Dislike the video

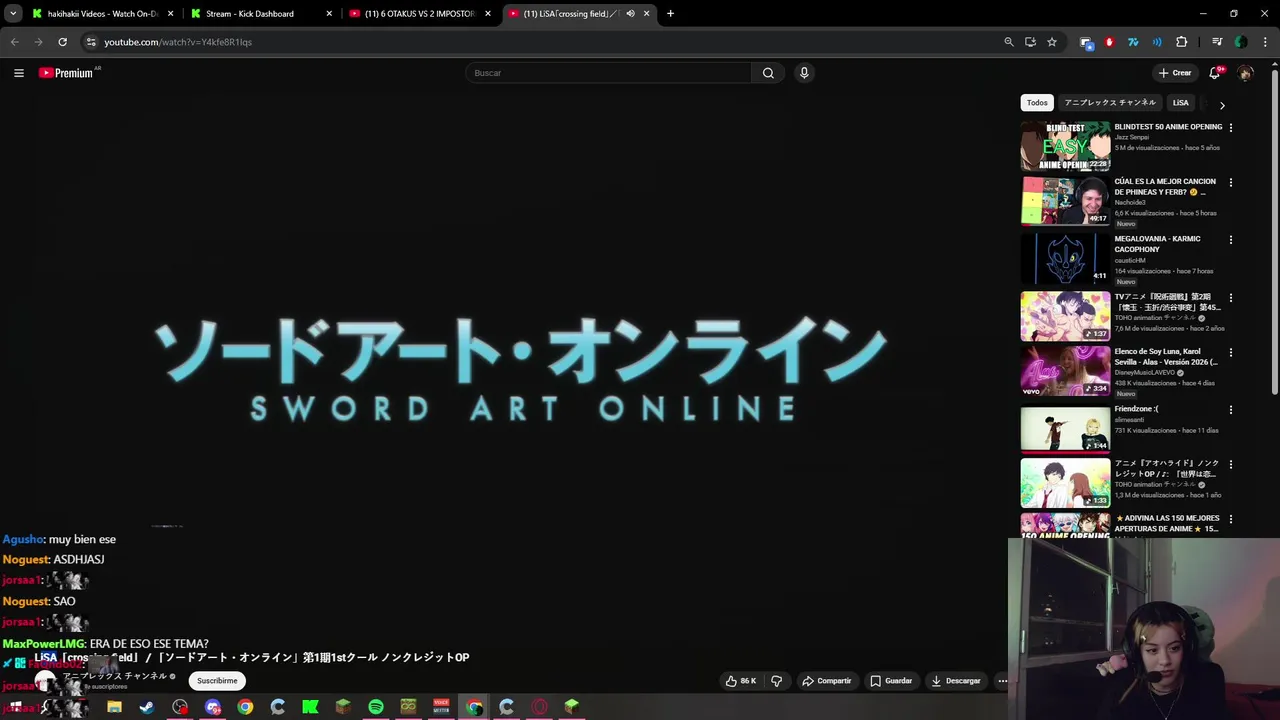pyautogui.click(x=776, y=681)
